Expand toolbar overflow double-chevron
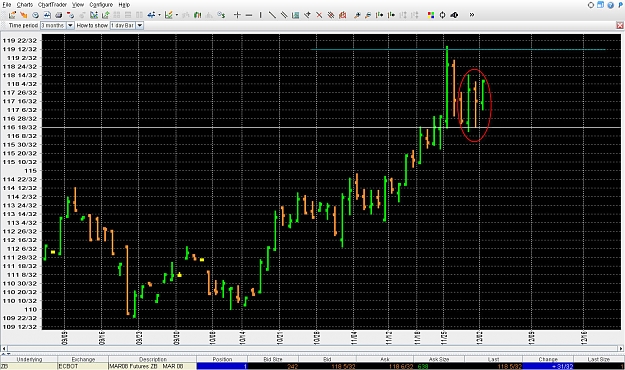Viewport: 625px width, 370px height. (472, 15)
